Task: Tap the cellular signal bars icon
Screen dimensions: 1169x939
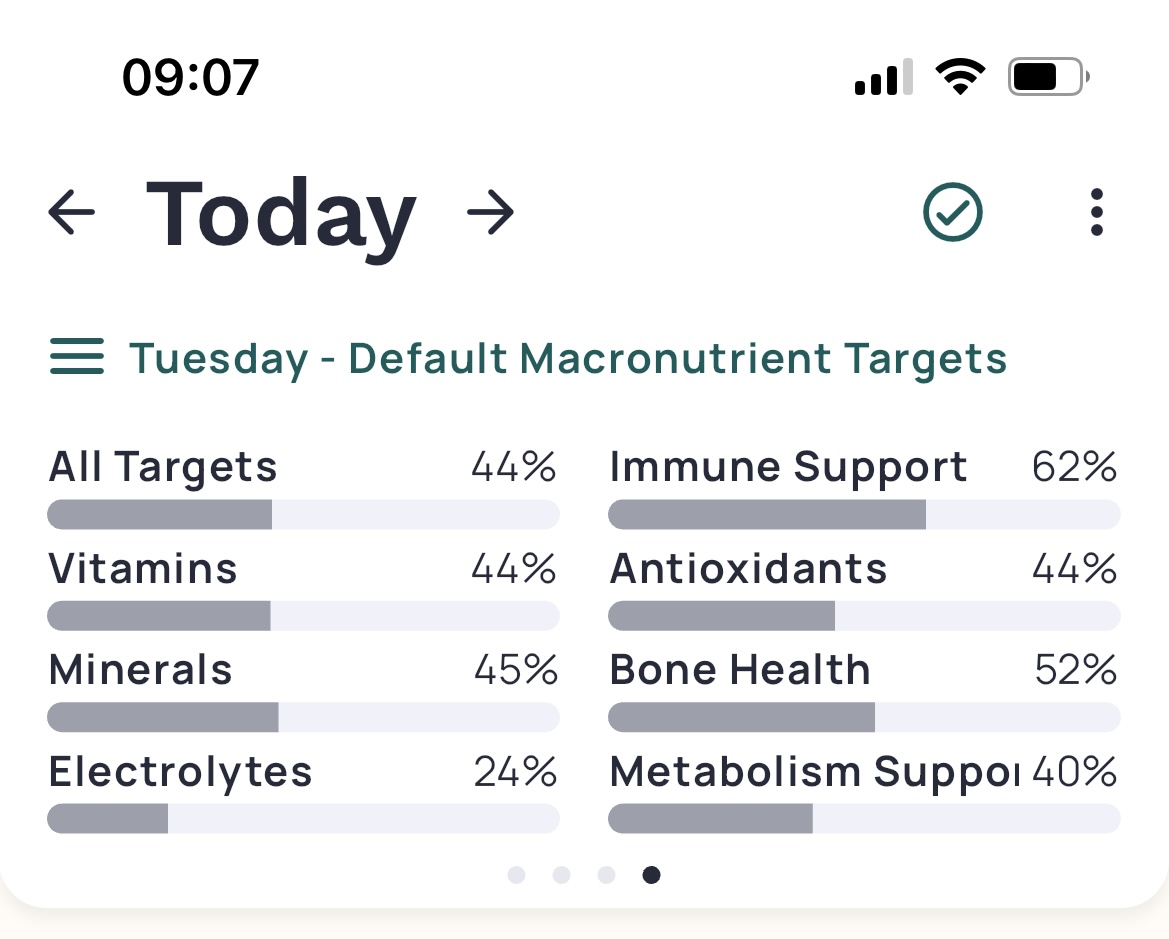Action: click(884, 77)
